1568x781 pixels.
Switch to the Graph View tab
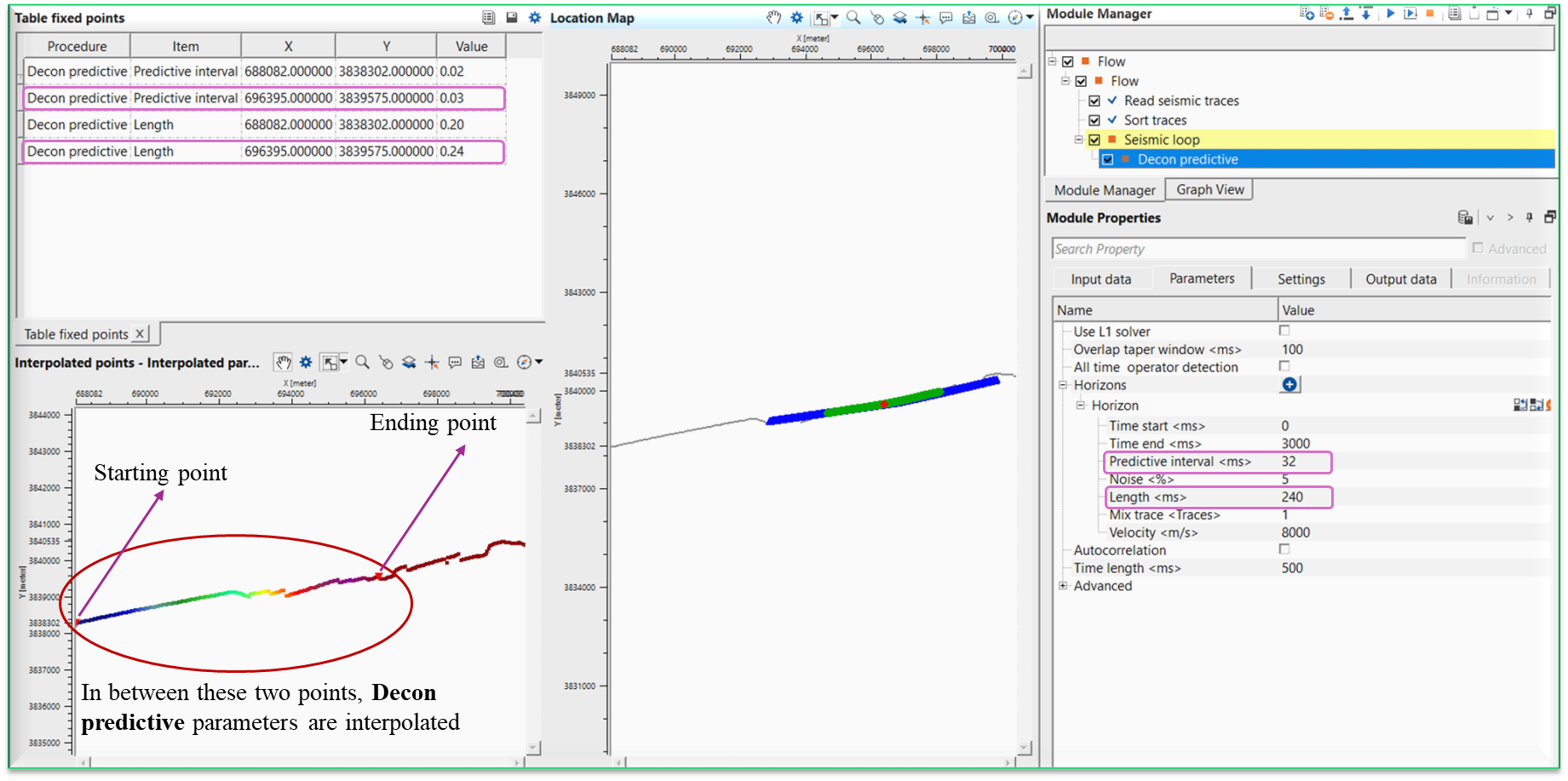[x=1209, y=190]
